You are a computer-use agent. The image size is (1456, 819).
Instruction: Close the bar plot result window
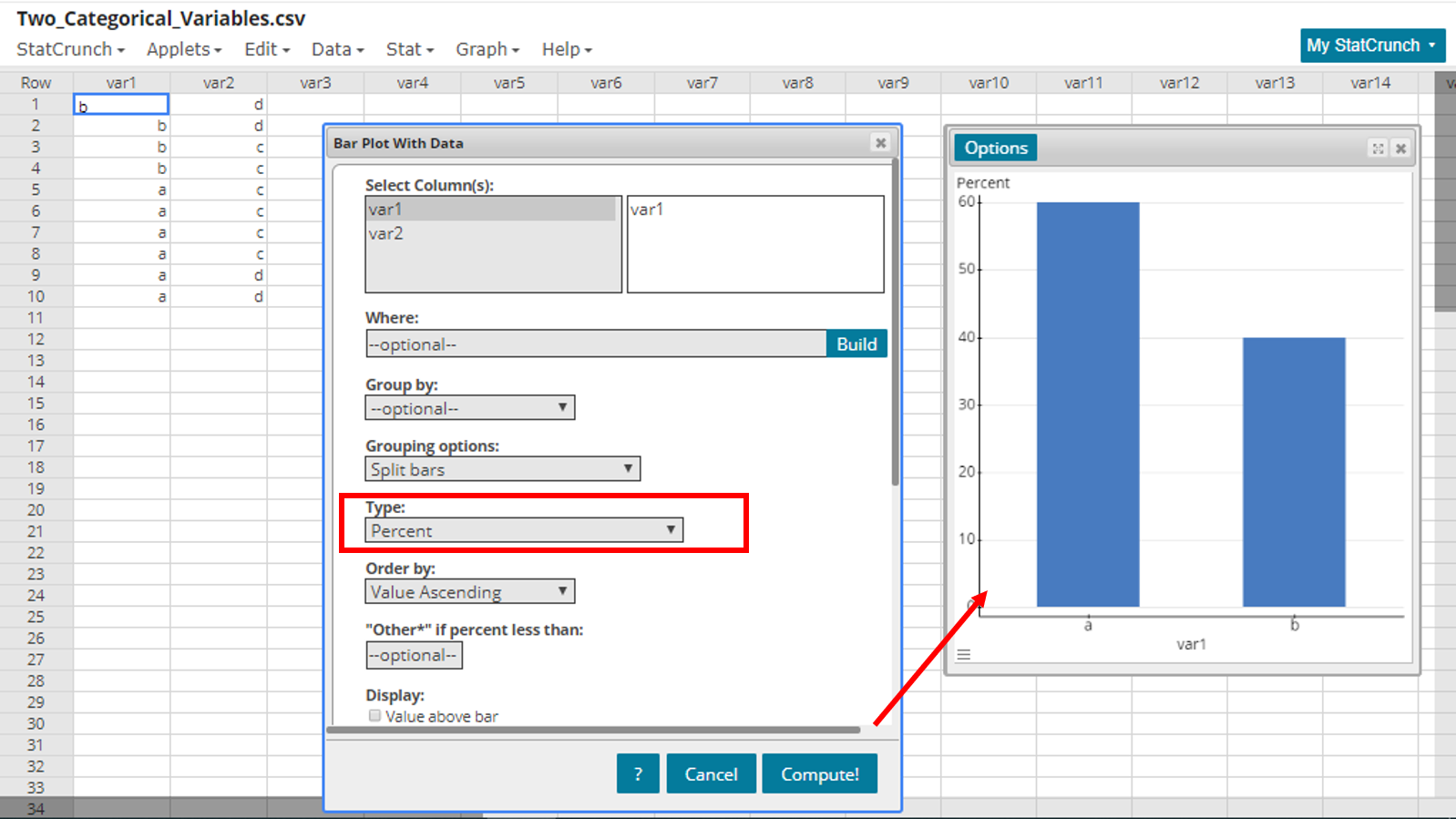click(x=1401, y=148)
